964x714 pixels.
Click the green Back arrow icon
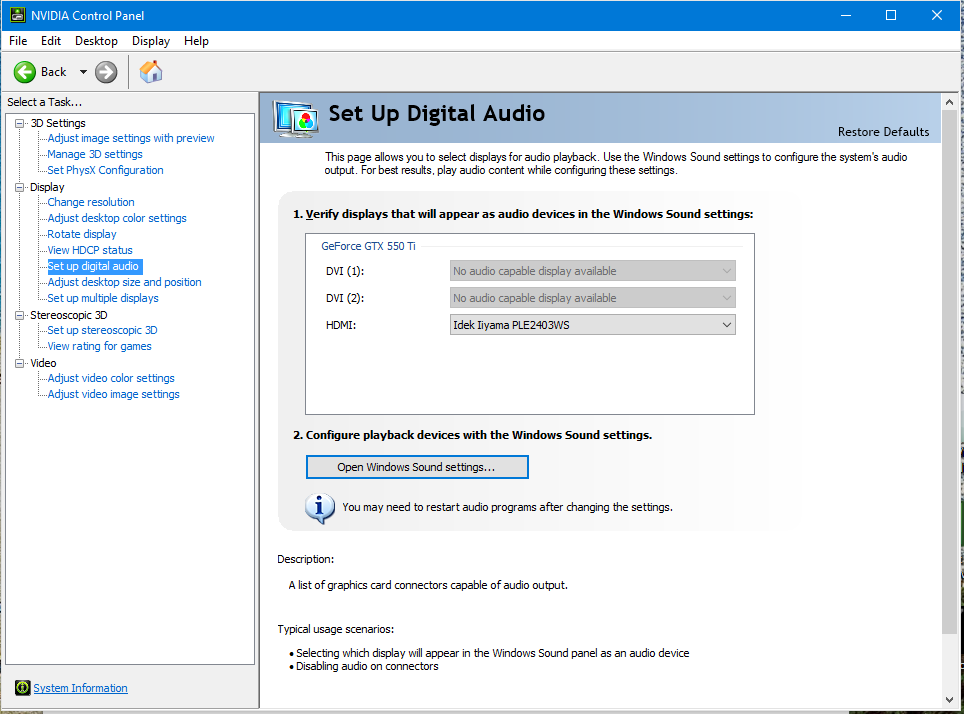25,72
